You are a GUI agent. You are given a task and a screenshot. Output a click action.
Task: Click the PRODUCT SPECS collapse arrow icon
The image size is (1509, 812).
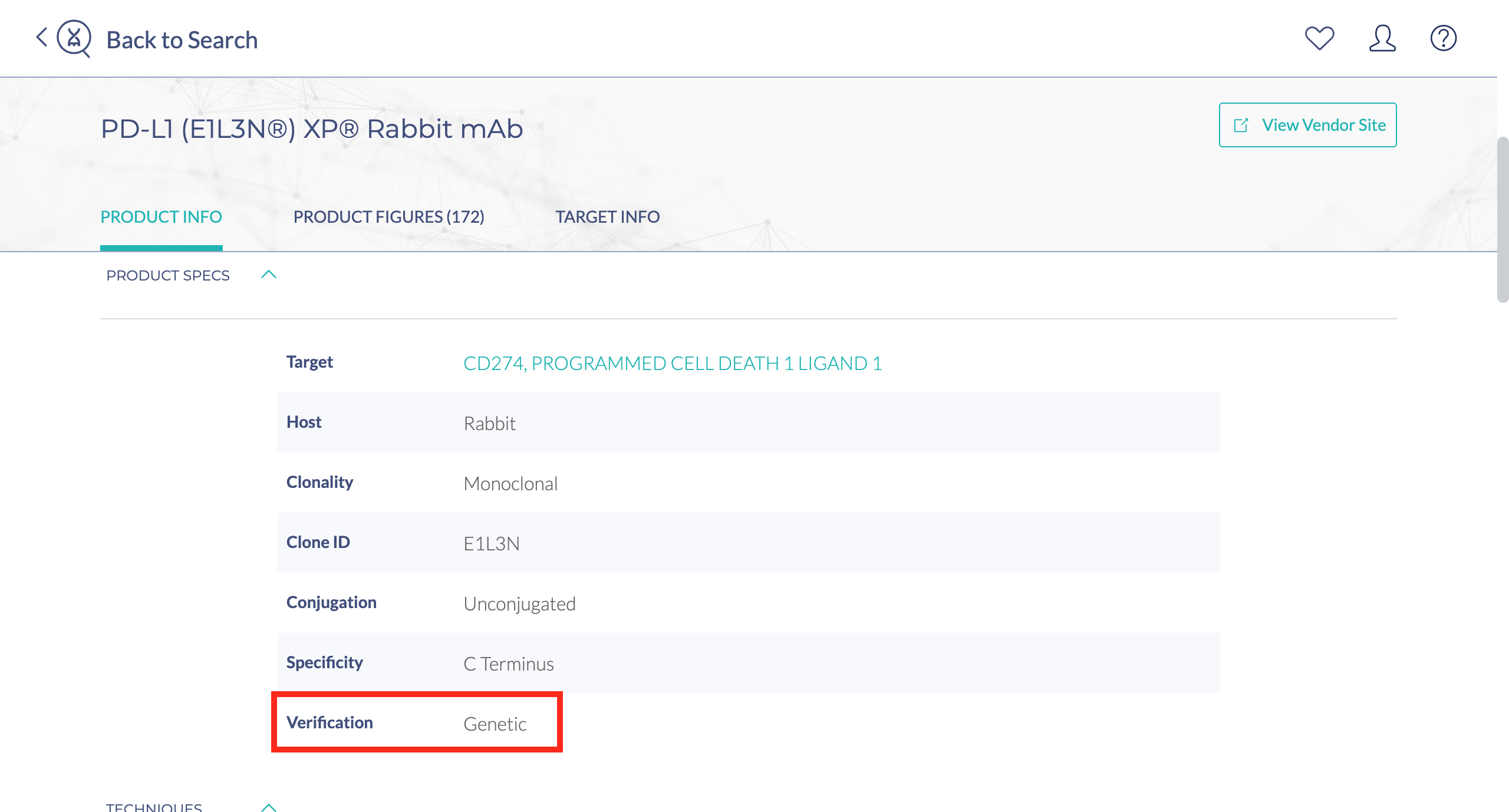click(269, 275)
